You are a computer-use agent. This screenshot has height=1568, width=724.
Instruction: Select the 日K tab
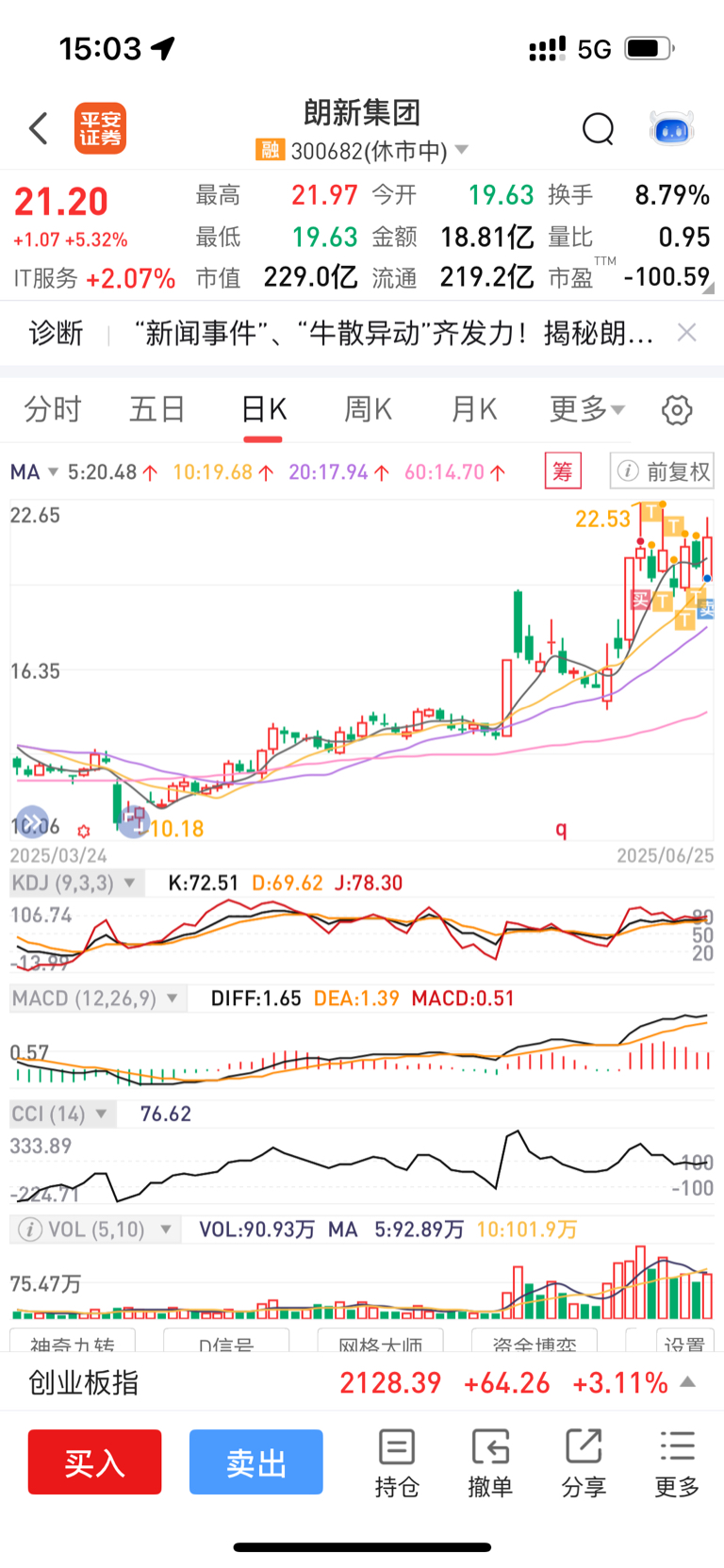tap(264, 410)
